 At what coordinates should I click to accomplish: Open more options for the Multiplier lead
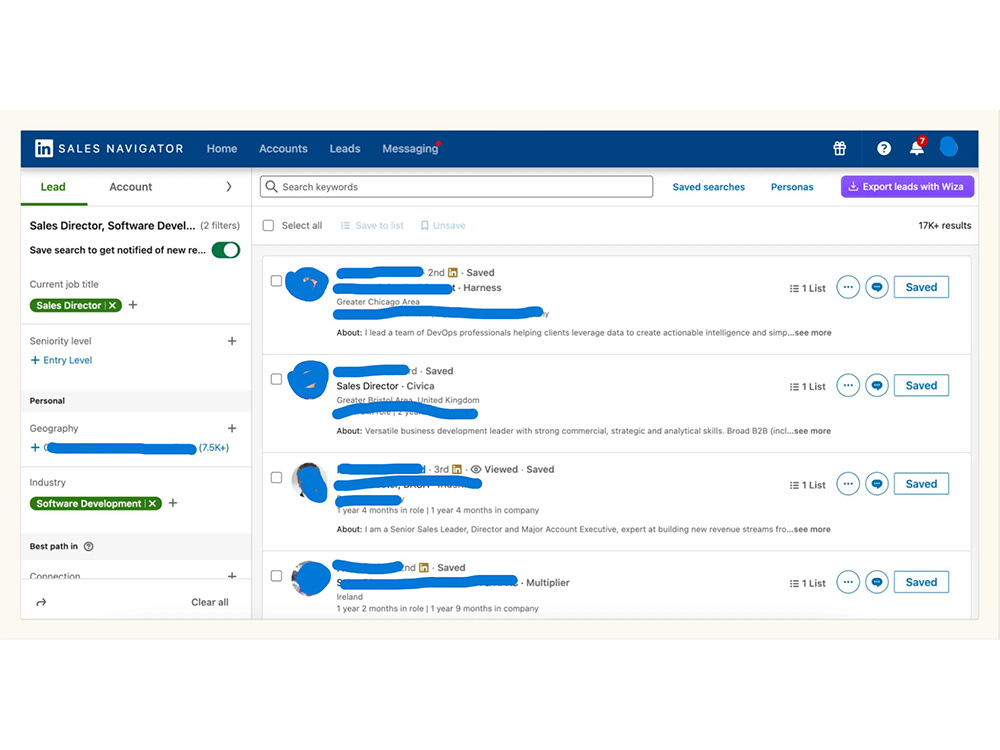coord(848,582)
